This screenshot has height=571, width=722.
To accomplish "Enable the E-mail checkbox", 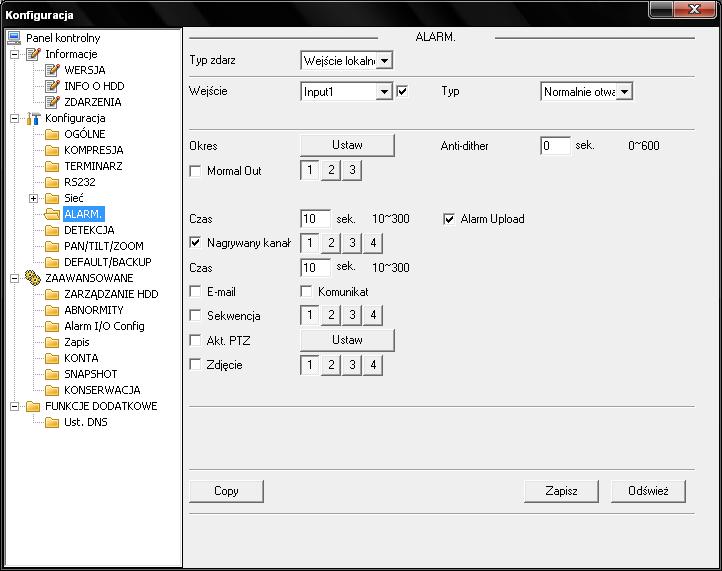I will point(196,292).
